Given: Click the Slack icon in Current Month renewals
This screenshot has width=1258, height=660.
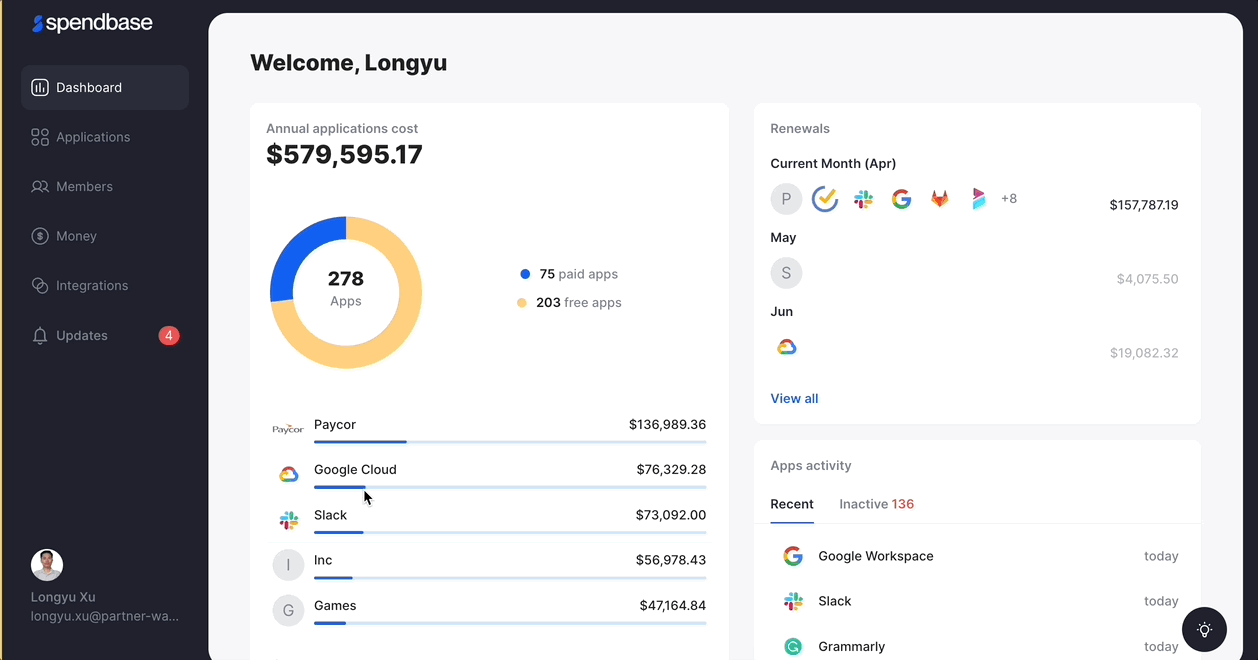Looking at the screenshot, I should 863,199.
